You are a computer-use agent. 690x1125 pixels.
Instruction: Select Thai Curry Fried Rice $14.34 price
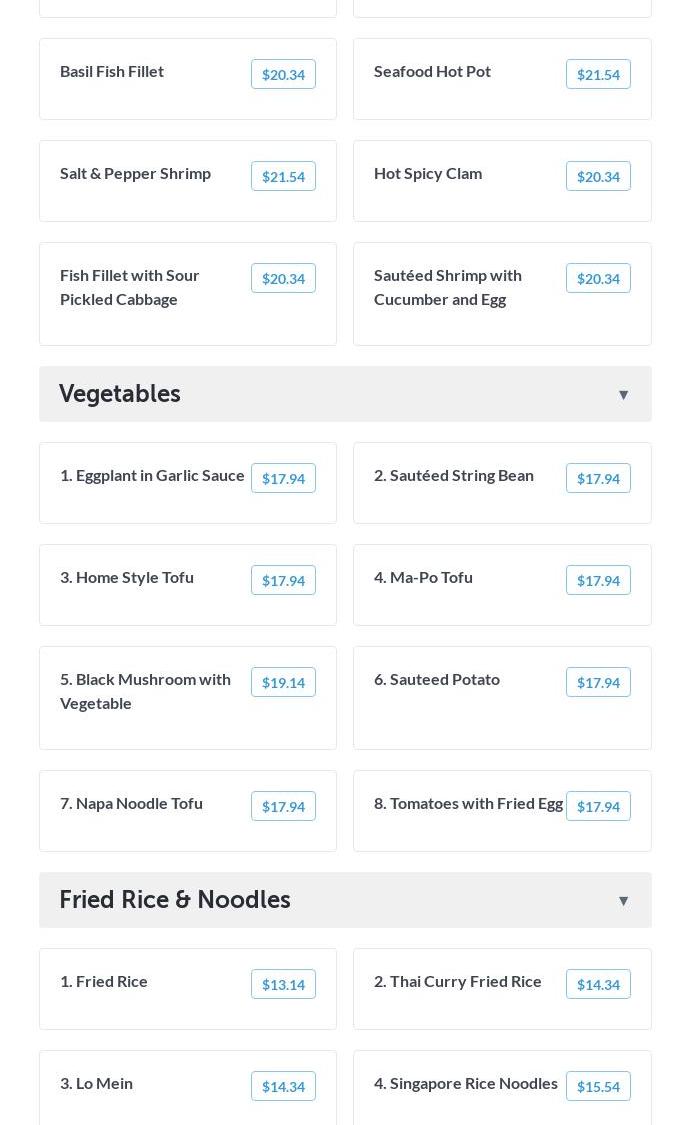coord(598,985)
